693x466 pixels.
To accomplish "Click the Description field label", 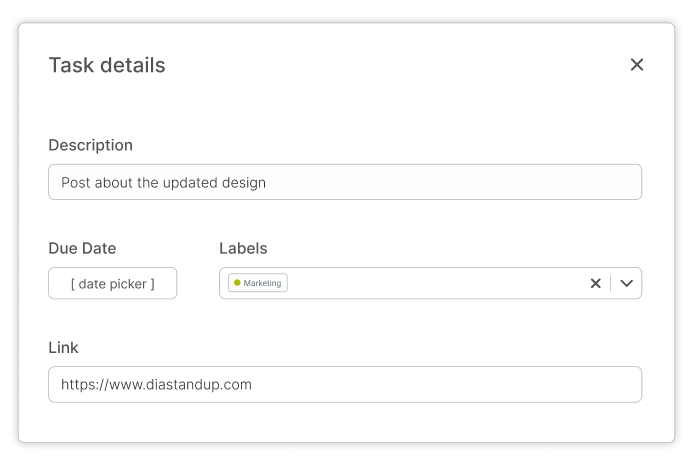I will click(x=90, y=145).
